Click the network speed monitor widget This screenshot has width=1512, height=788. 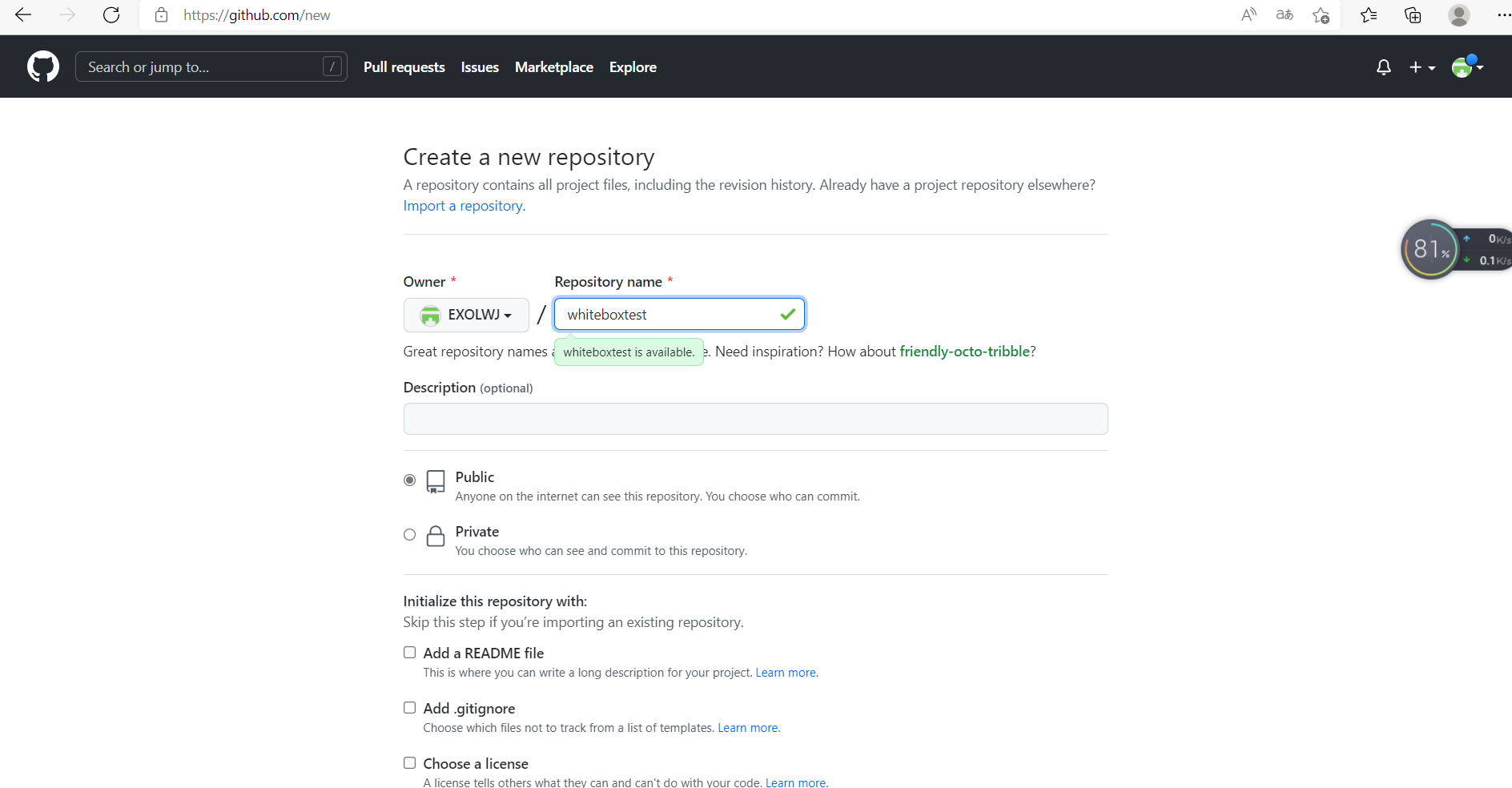pos(1456,249)
